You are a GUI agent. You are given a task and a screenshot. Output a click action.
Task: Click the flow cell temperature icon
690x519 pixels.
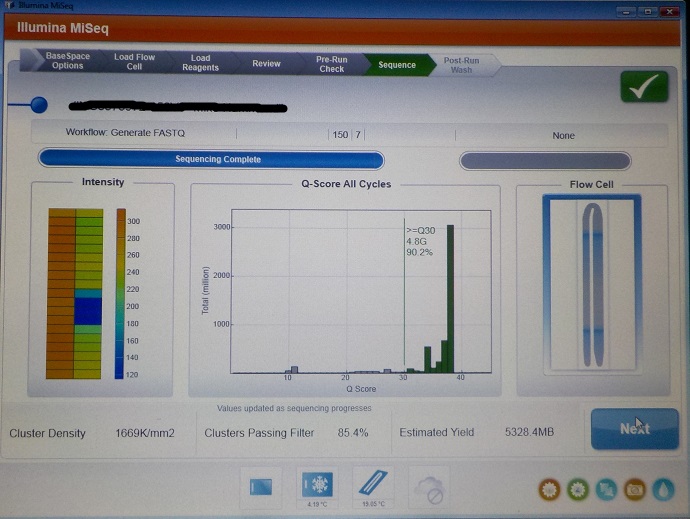[x=374, y=484]
